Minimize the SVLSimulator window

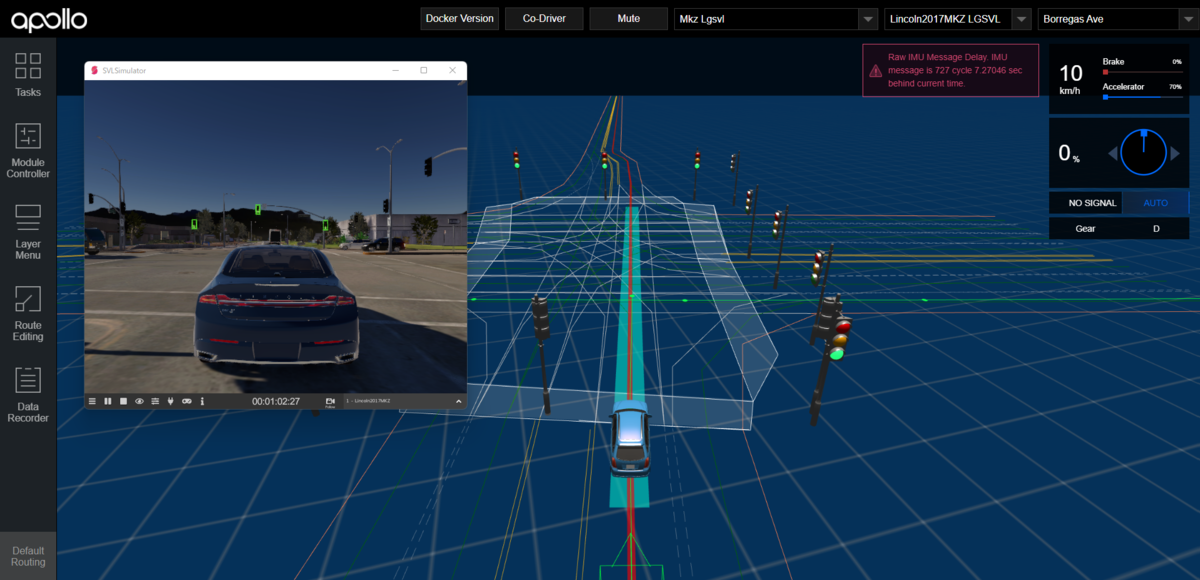(x=395, y=70)
